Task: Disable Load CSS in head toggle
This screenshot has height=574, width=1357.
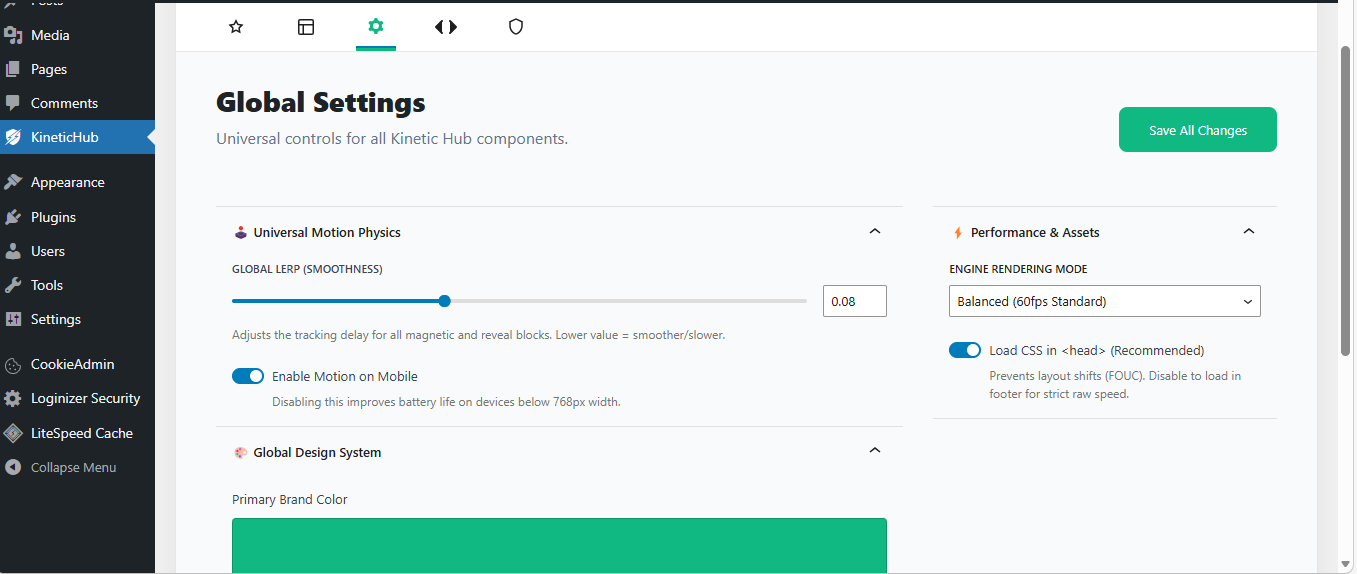Action: [965, 350]
